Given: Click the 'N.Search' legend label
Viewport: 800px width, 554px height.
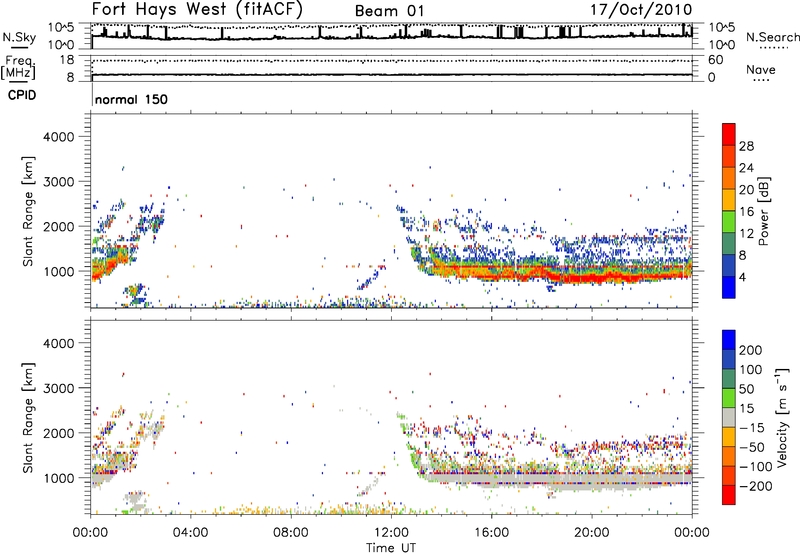Looking at the screenshot, I should tap(772, 37).
